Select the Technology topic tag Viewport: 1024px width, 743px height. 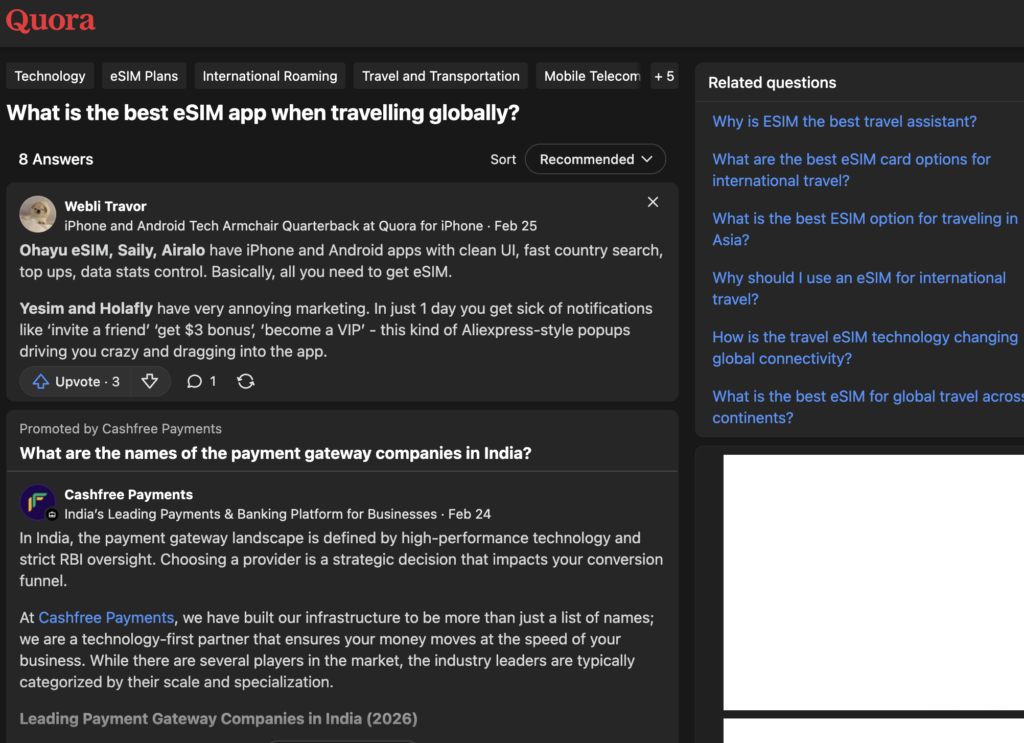pos(50,76)
